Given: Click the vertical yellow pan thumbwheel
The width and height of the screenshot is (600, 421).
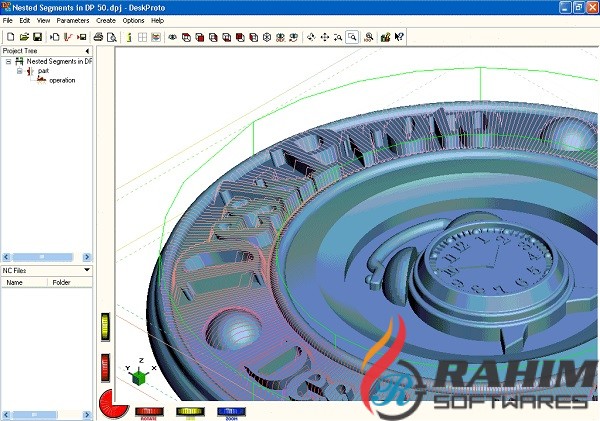Looking at the screenshot, I should (x=105, y=327).
